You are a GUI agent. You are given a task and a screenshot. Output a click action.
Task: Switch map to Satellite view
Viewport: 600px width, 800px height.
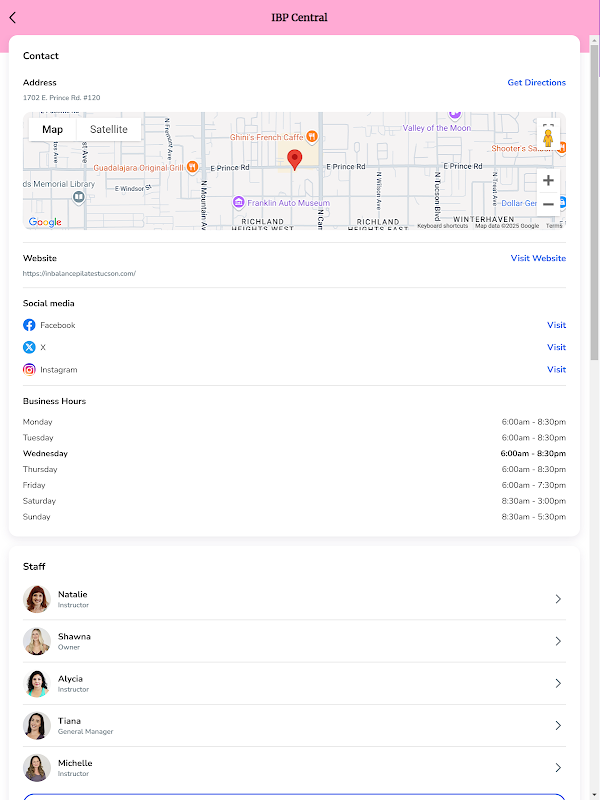coord(109,130)
